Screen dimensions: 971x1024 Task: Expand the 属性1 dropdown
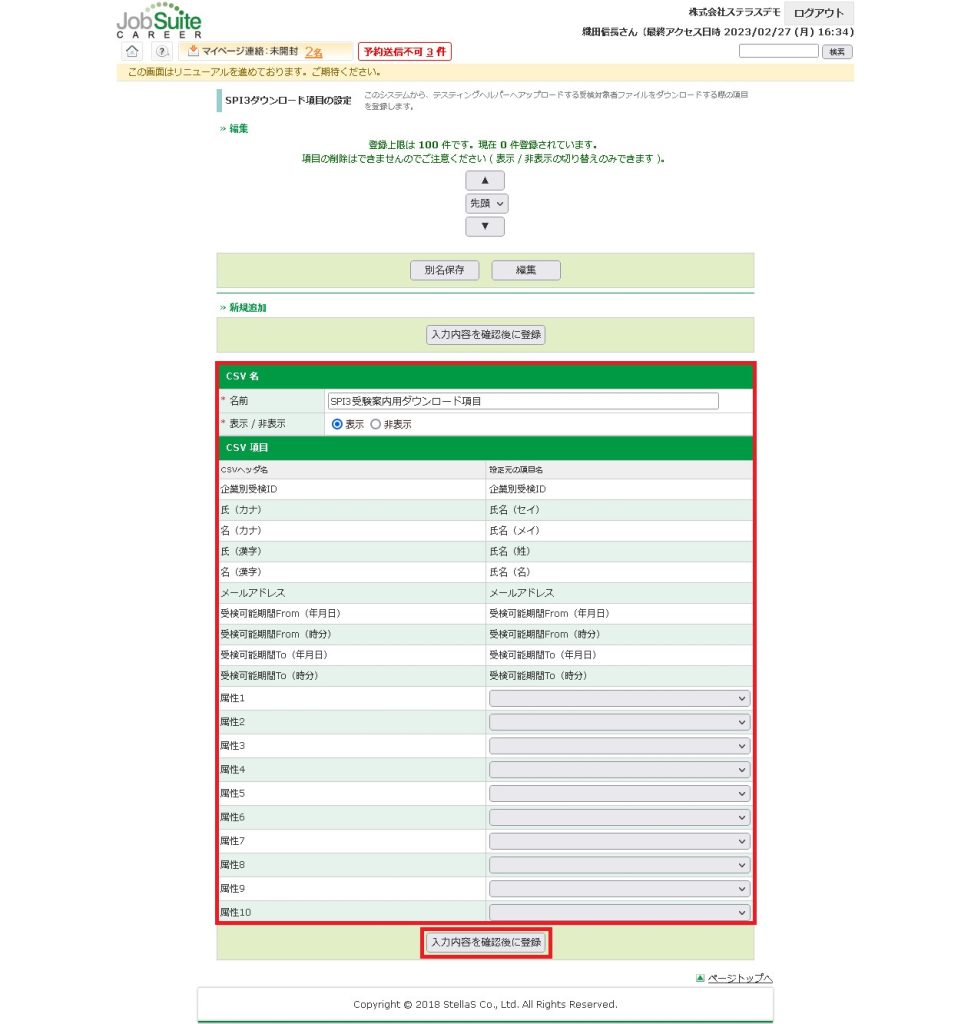point(619,699)
